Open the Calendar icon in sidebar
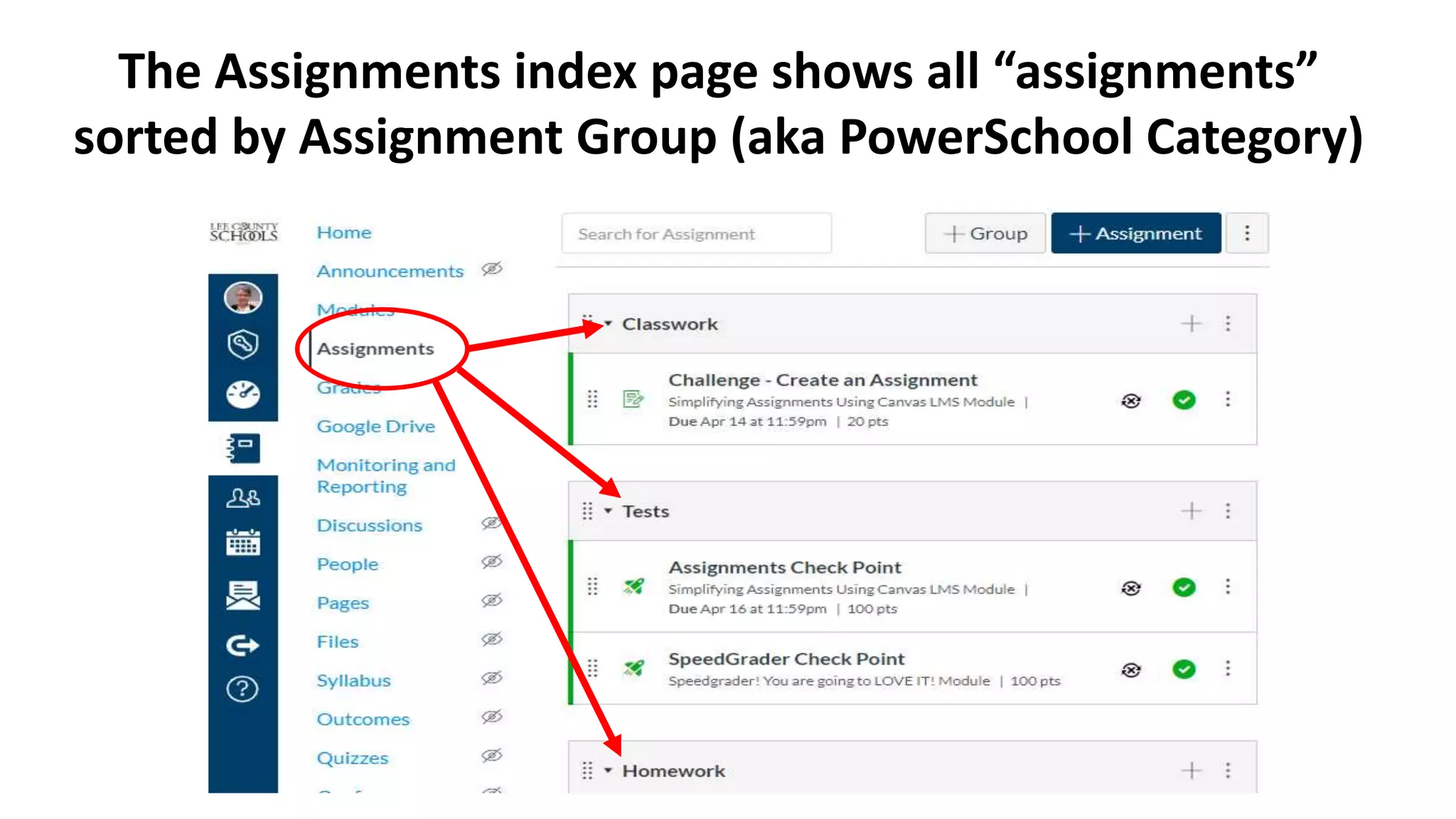Screen dimensions: 1456x819 242,542
